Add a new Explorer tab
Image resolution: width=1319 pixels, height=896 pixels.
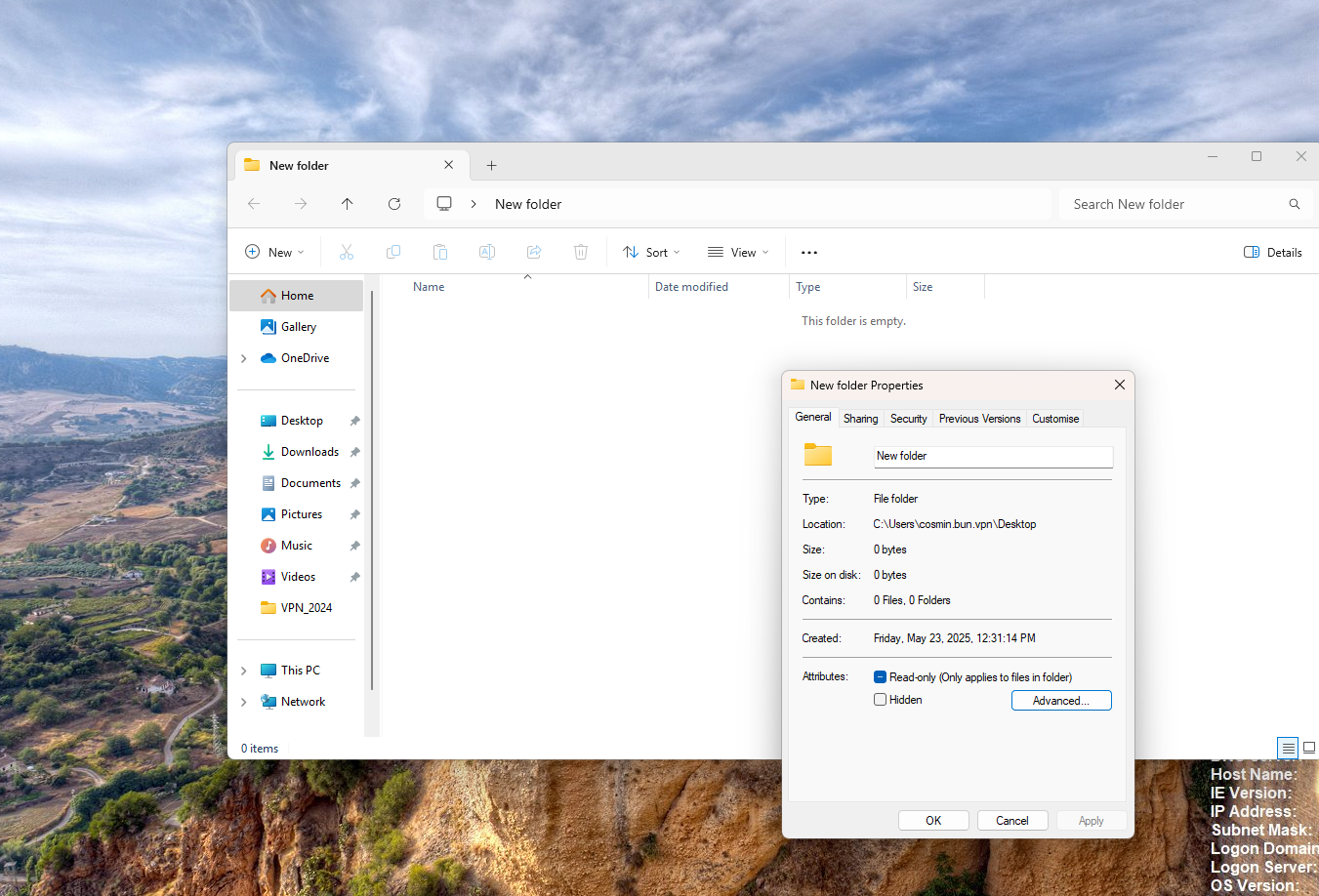(492, 166)
